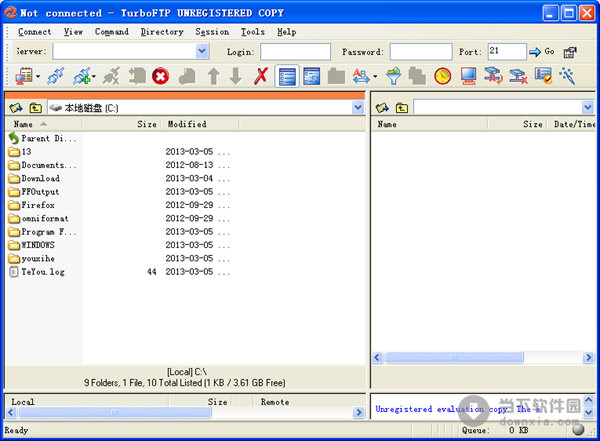Select the WINDOWS folder
The height and width of the screenshot is (441, 600).
(31, 245)
